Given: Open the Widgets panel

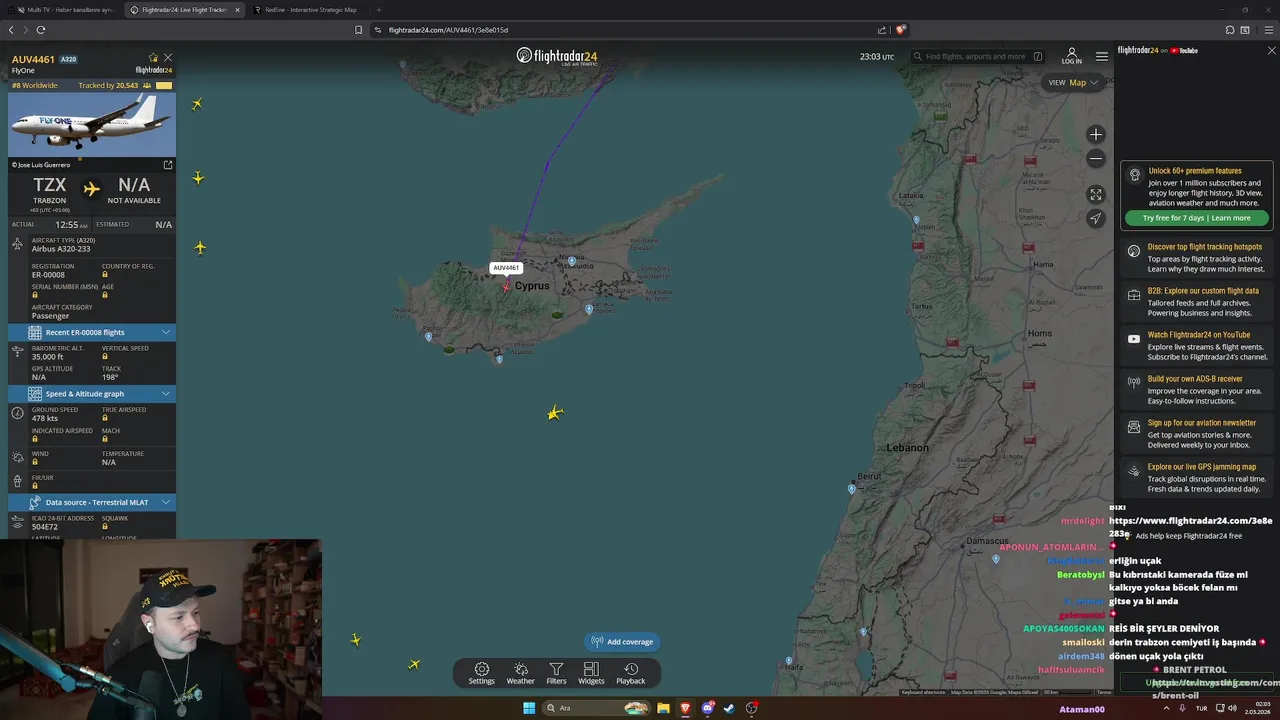Looking at the screenshot, I should coord(591,673).
